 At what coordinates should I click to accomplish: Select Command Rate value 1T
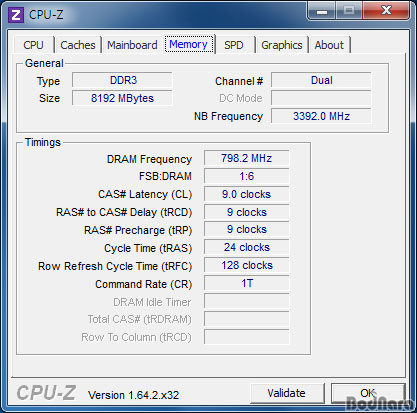click(x=247, y=283)
